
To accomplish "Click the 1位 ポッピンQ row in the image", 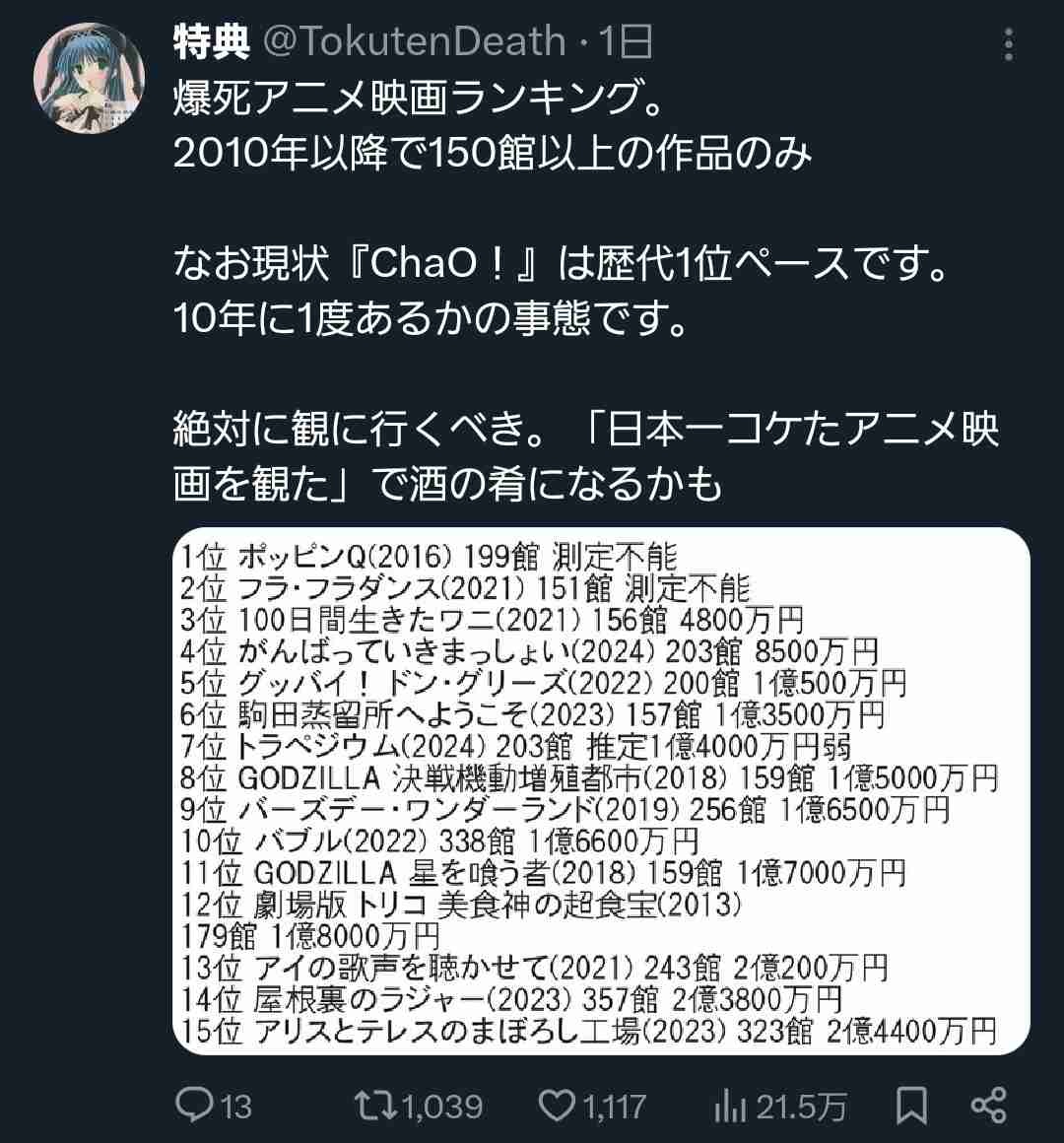I will pyautogui.click(x=429, y=557).
